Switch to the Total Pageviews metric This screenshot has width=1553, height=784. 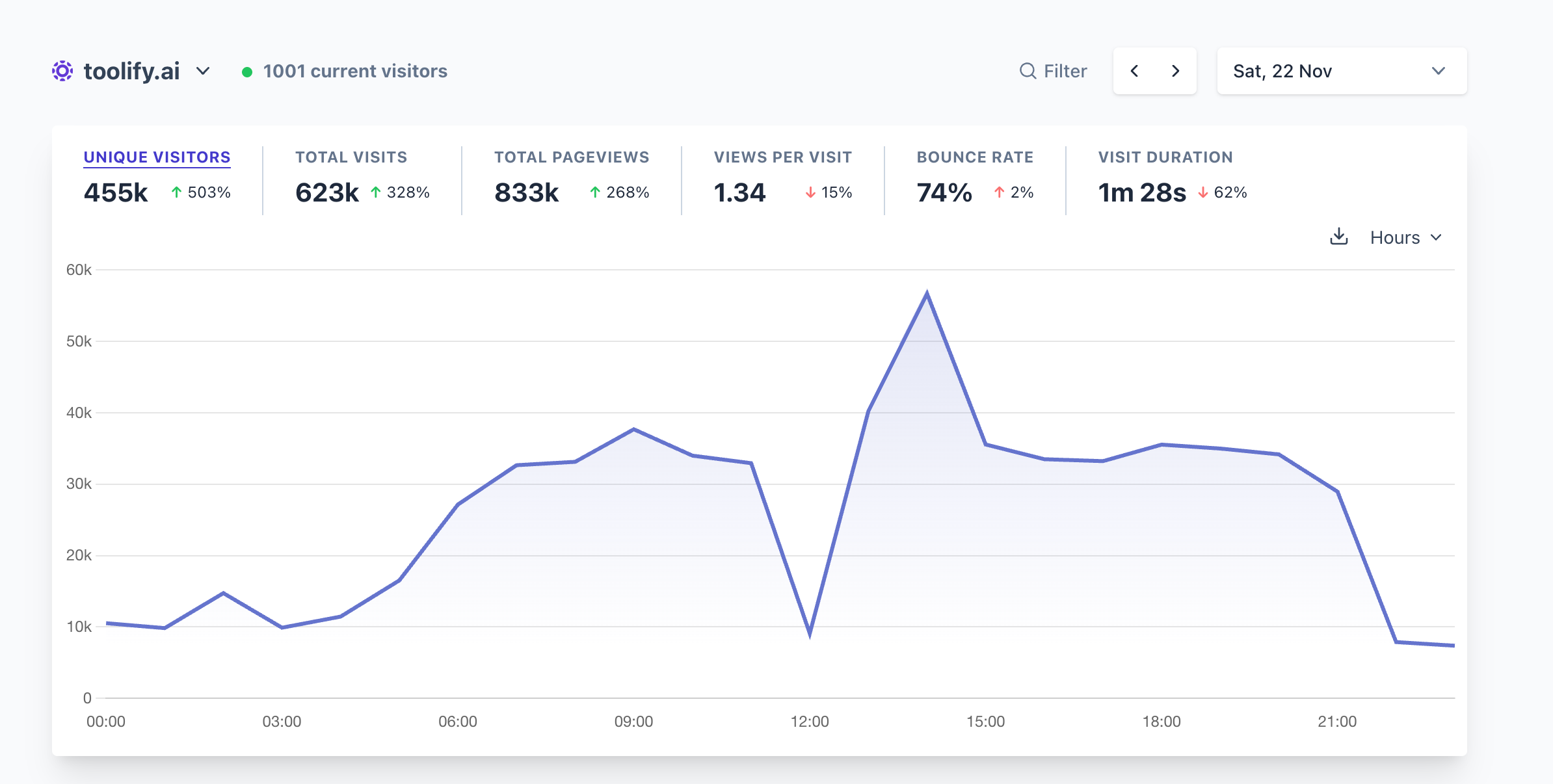coord(571,157)
